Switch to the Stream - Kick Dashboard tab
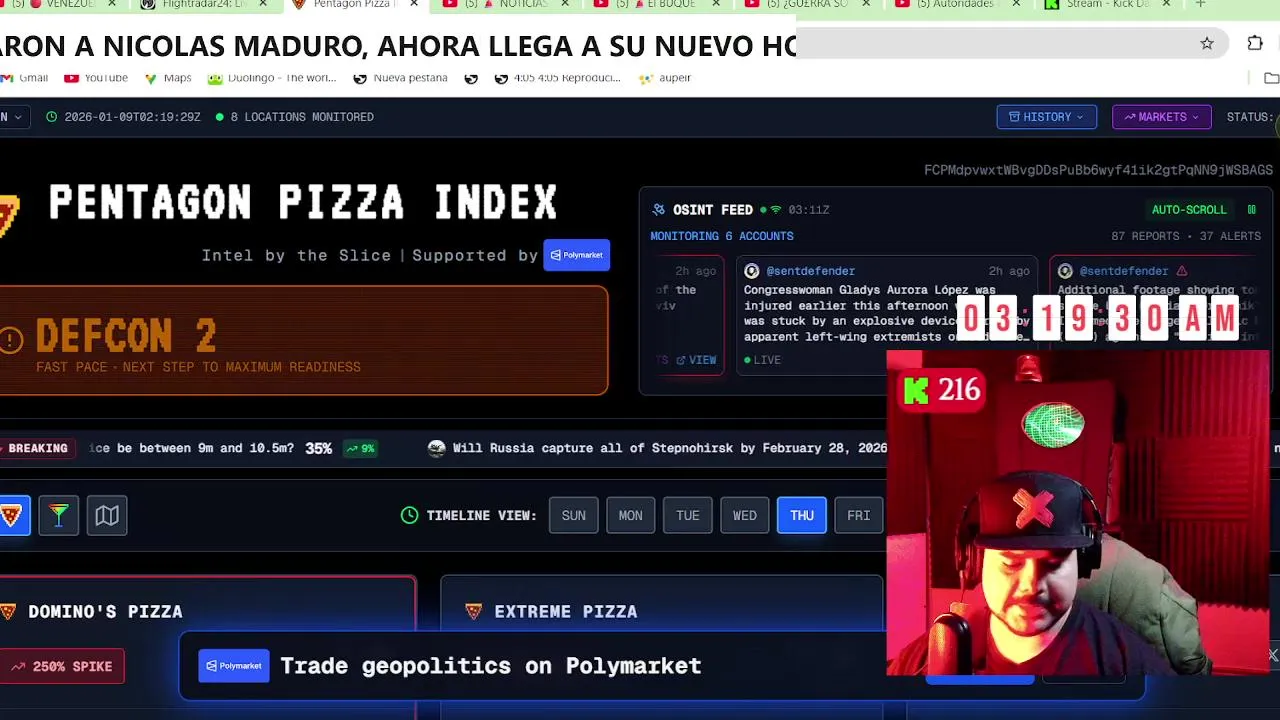1280x720 pixels. pos(1105,4)
